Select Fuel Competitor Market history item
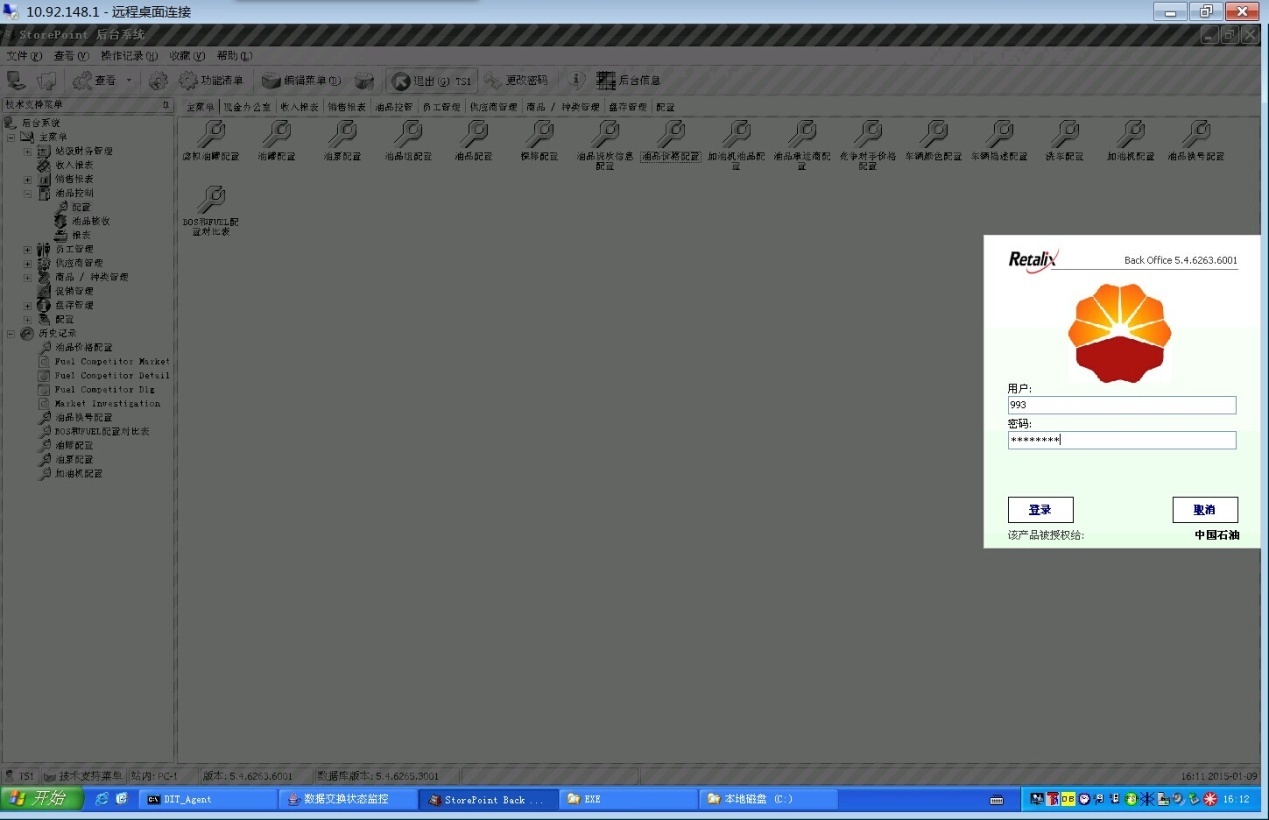Screen dimensions: 1269x820 (x=112, y=361)
